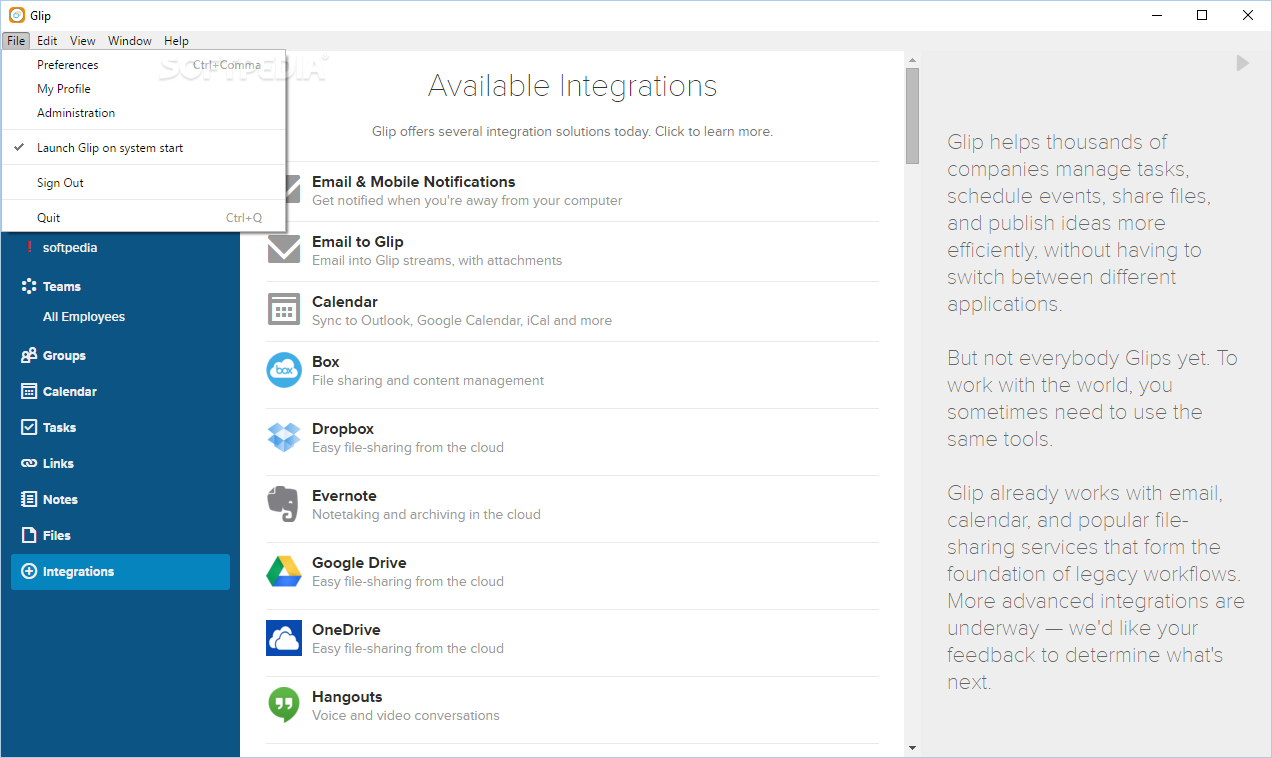
Task: Select the Integrations sidebar label
Action: [x=78, y=571]
